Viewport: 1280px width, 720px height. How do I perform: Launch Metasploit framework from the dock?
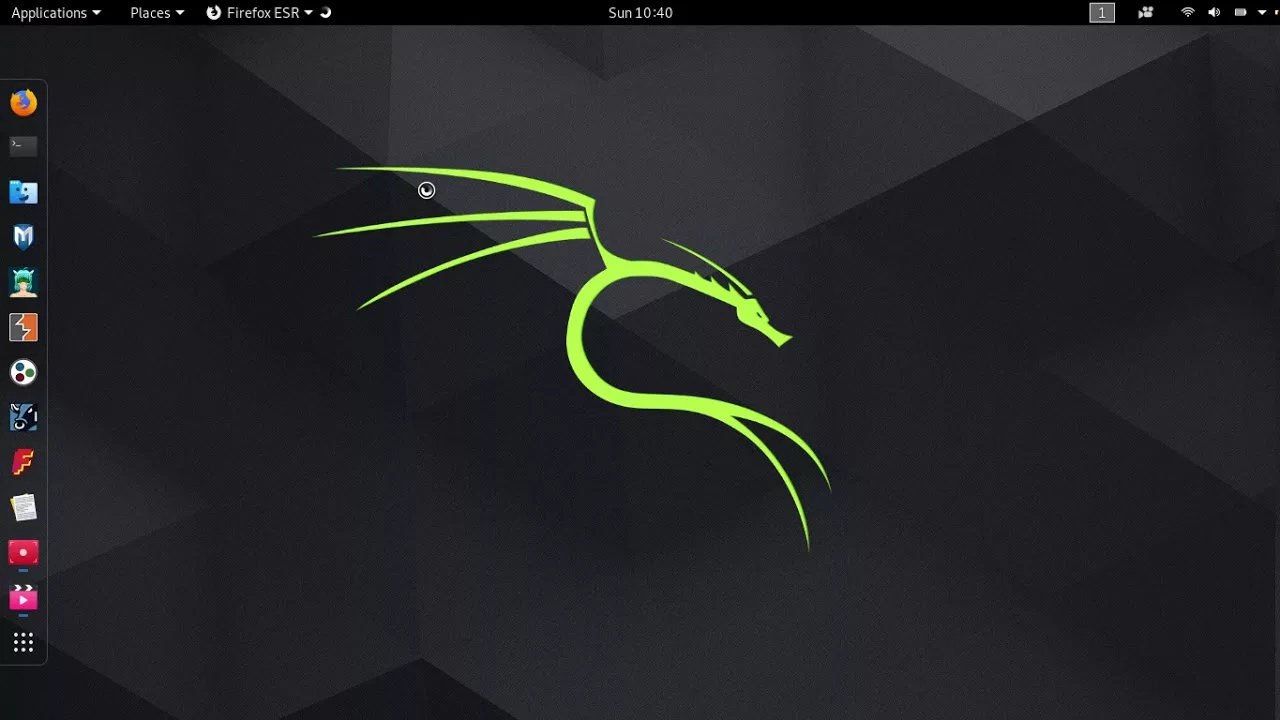click(x=23, y=237)
